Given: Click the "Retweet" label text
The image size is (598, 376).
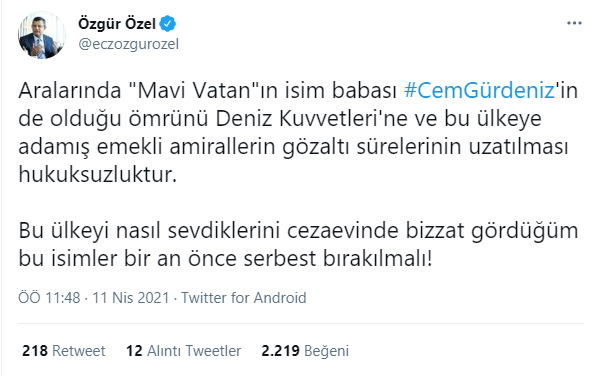Looking at the screenshot, I should tap(79, 351).
